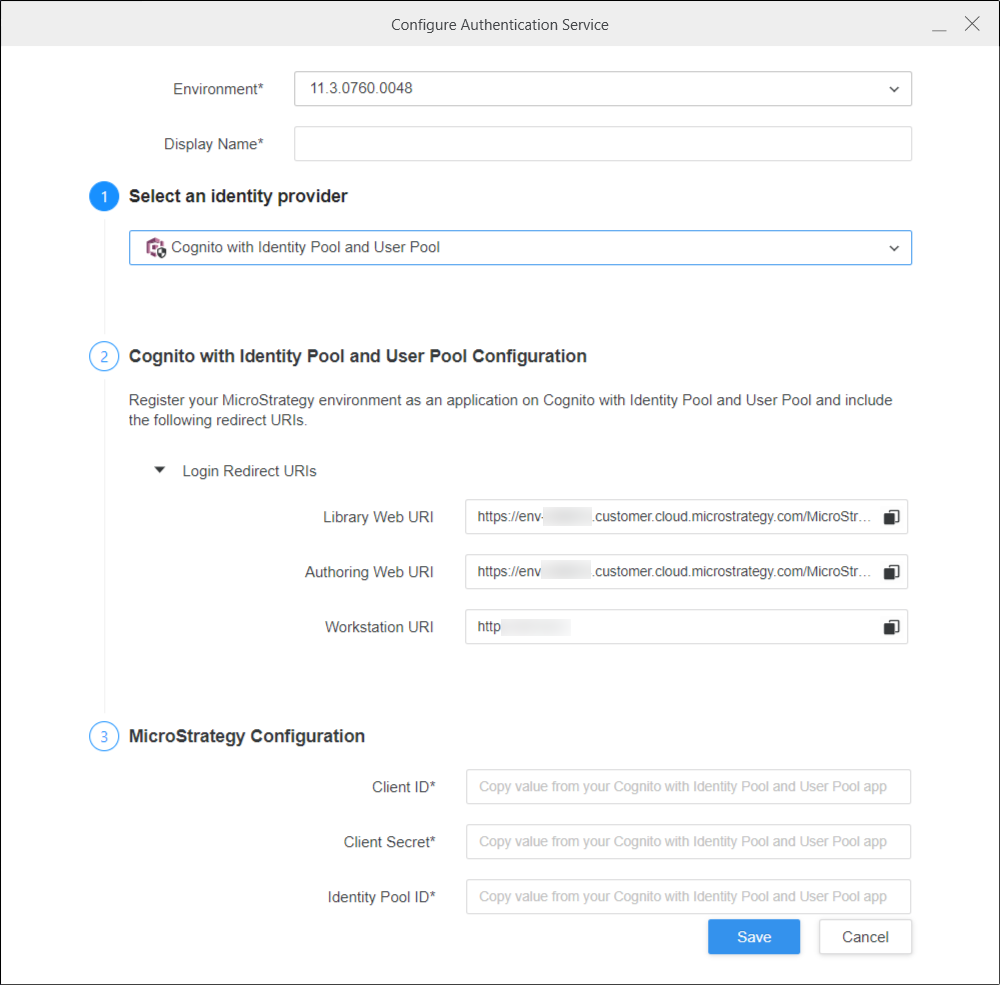Image resolution: width=1000 pixels, height=985 pixels.
Task: Open the Environment dropdown
Action: 602,89
